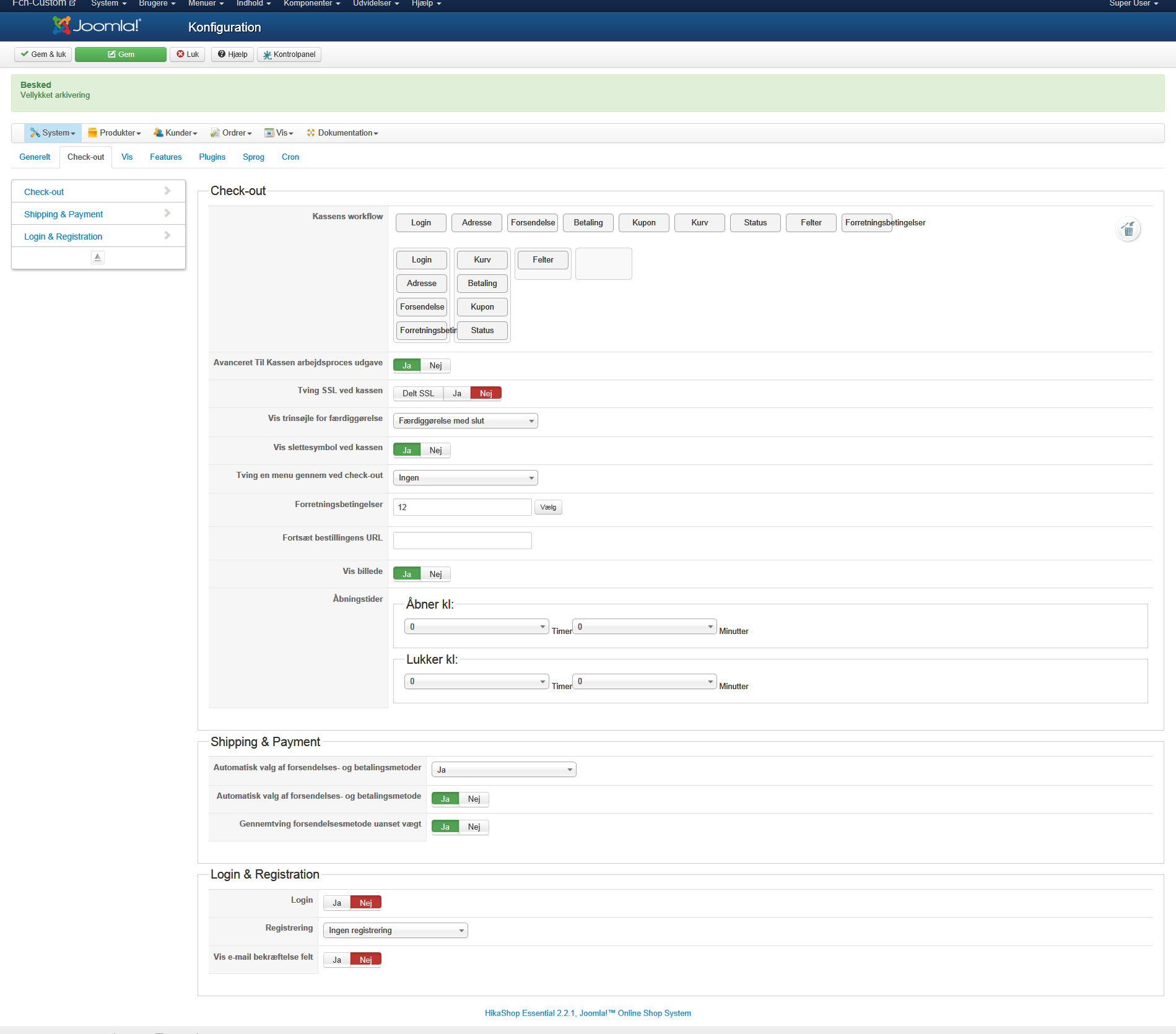Click the Felter block in the third workflow step
1176x1034 pixels.
(543, 260)
